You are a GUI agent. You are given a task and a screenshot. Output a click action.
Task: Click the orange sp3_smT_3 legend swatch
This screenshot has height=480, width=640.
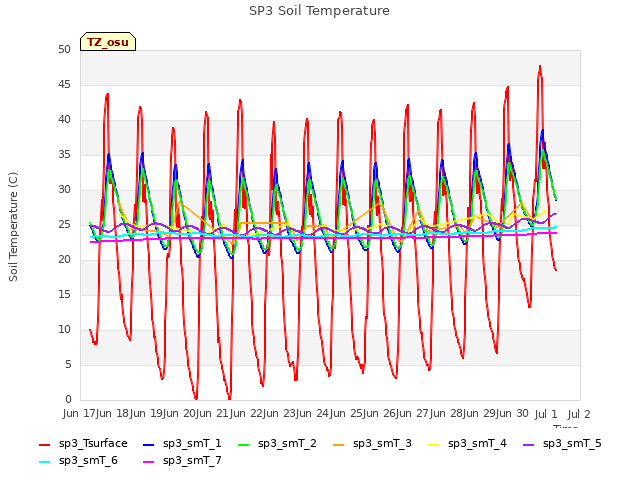(x=339, y=444)
